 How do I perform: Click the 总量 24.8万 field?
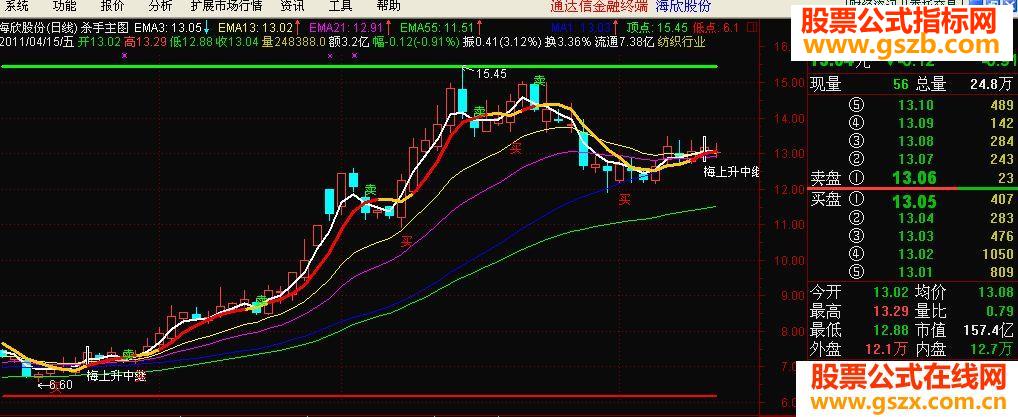point(963,84)
